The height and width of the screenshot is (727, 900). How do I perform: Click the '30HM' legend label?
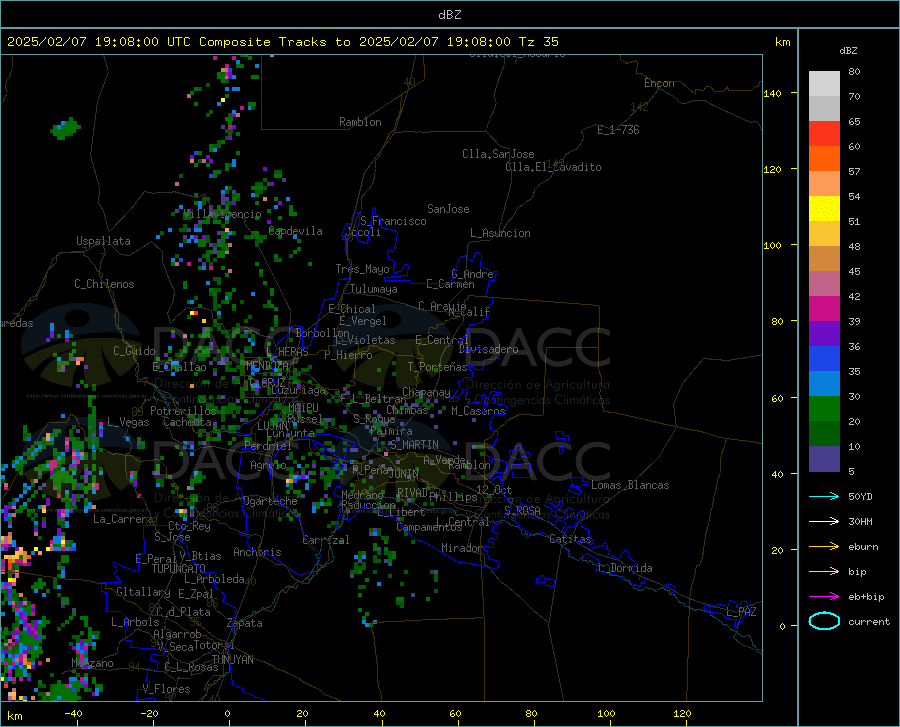[860, 522]
